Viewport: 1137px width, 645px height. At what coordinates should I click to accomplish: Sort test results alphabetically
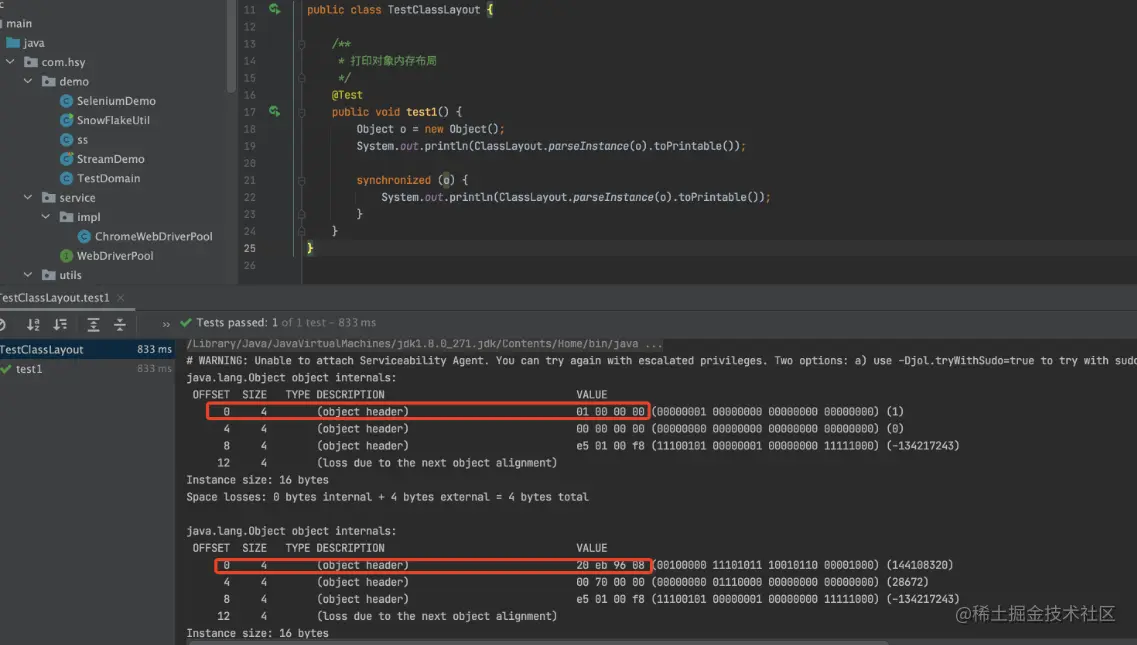pos(33,324)
